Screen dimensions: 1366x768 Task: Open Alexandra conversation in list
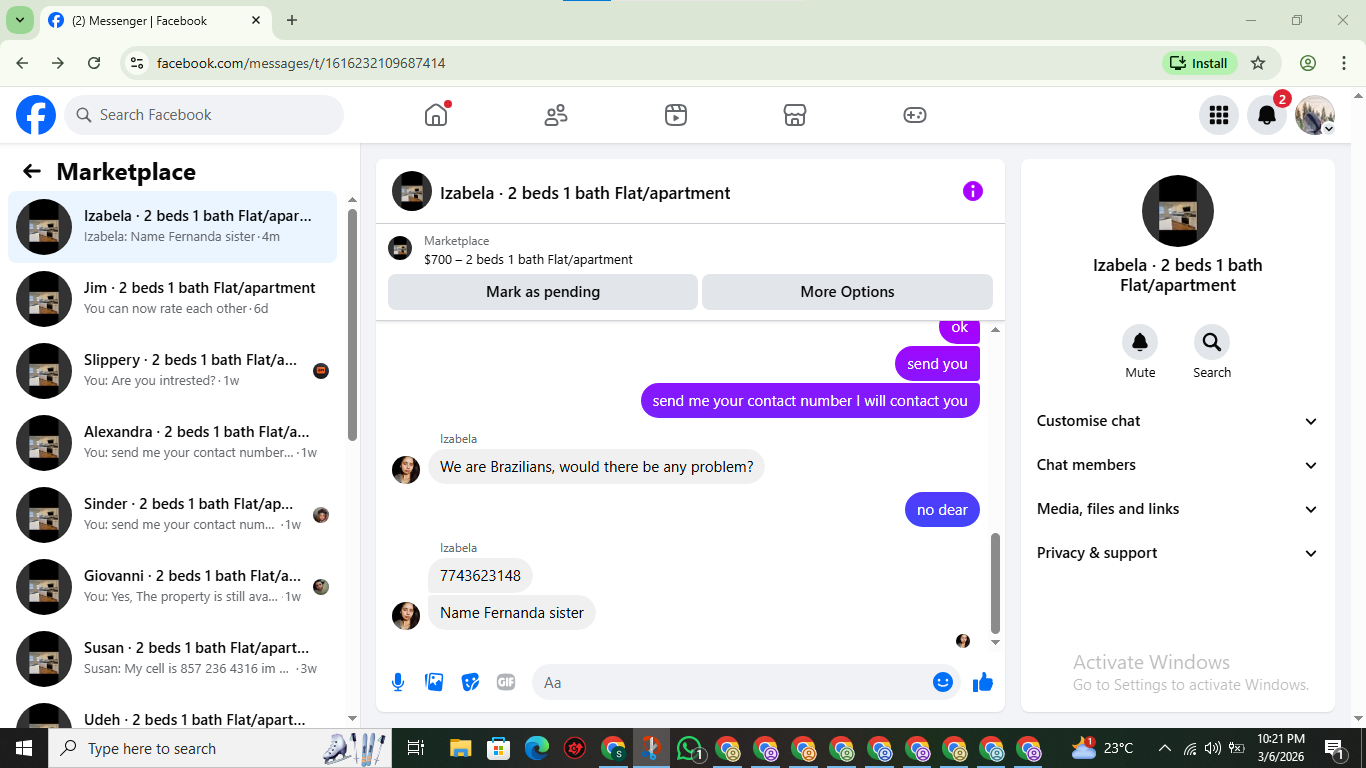click(172, 443)
